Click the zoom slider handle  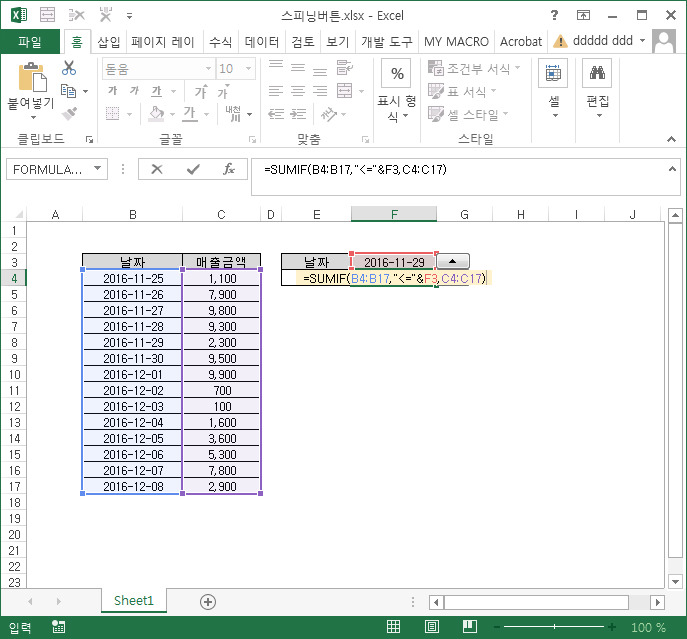[554, 627]
